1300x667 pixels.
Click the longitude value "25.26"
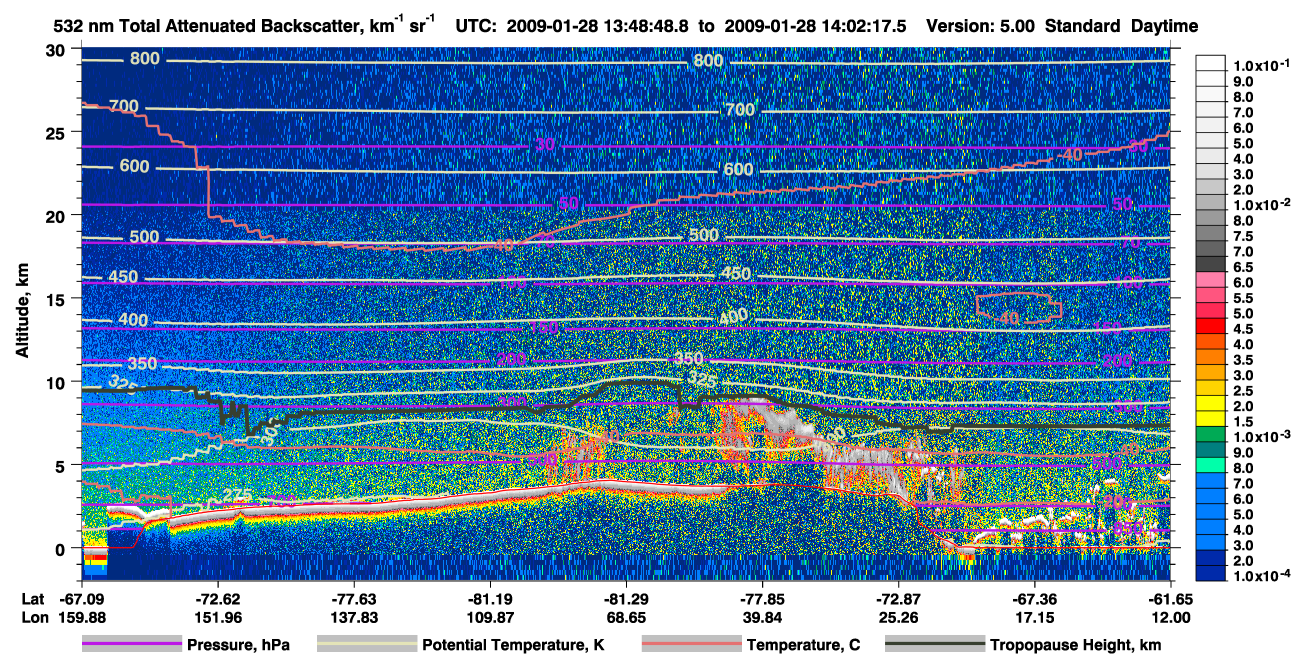(x=898, y=617)
